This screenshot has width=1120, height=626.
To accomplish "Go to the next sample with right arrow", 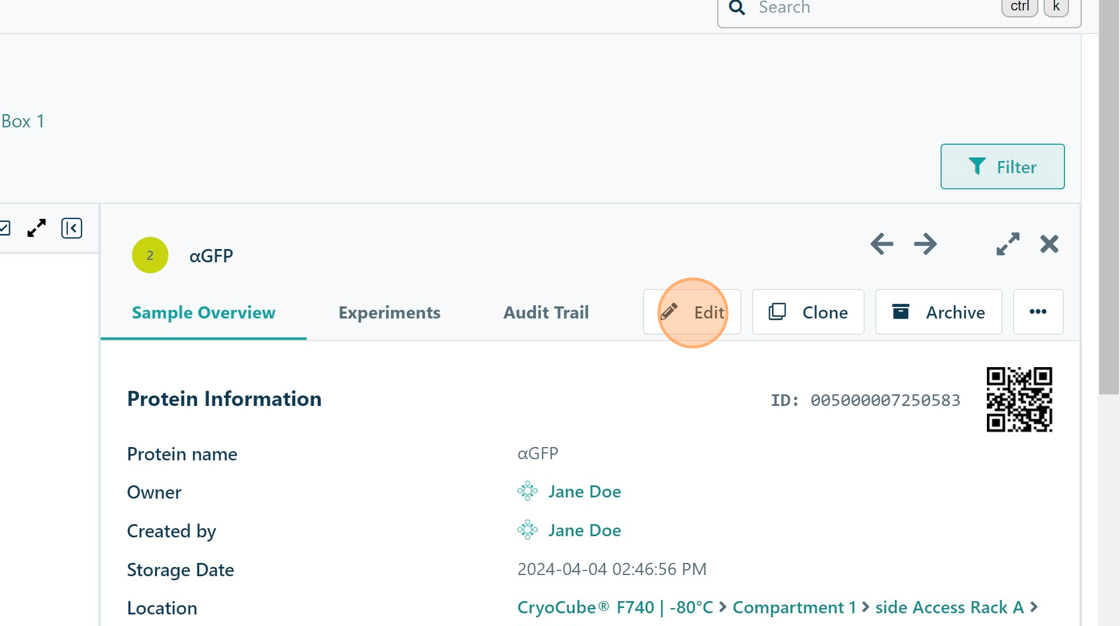I will click(x=925, y=244).
